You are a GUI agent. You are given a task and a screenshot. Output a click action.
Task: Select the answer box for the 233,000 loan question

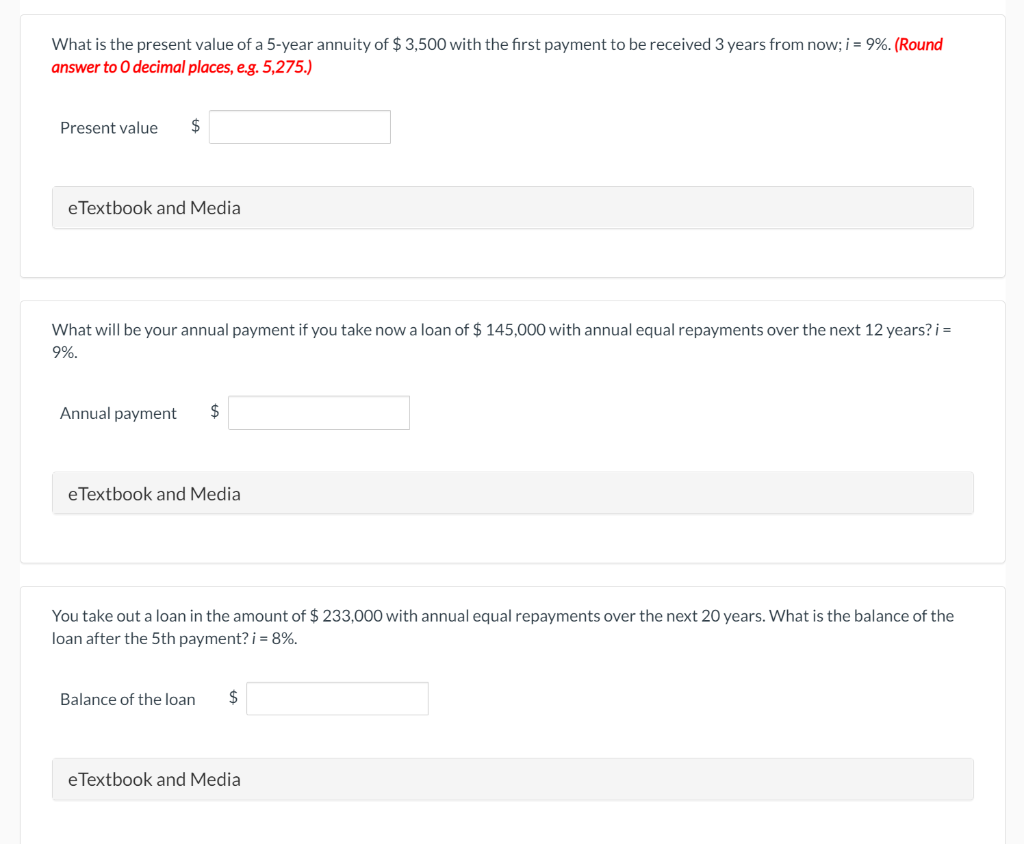coord(337,698)
